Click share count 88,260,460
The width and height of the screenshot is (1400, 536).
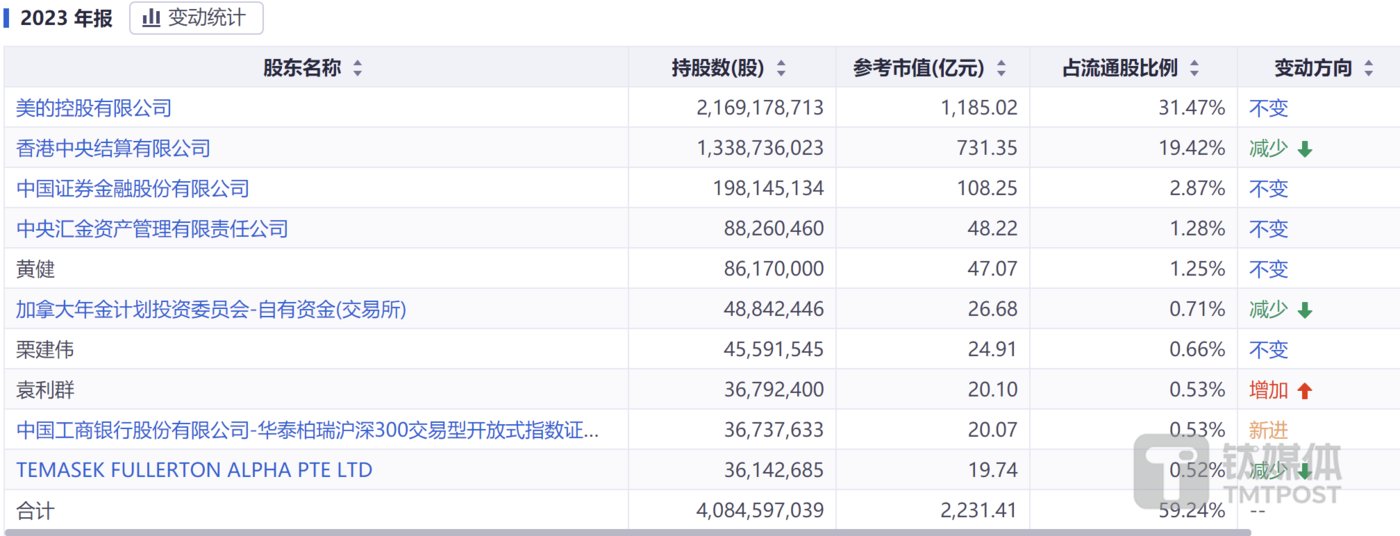[773, 229]
